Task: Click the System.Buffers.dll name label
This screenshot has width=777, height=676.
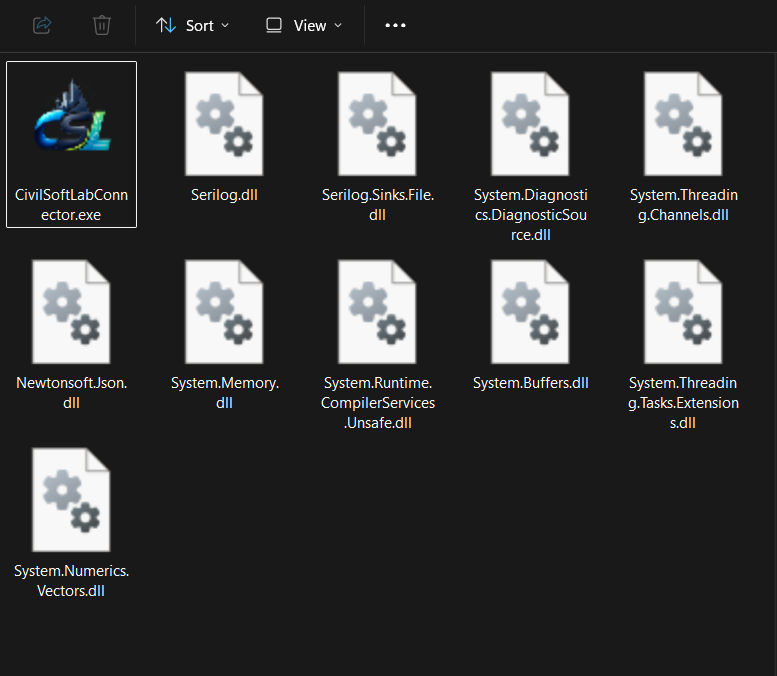Action: [530, 383]
